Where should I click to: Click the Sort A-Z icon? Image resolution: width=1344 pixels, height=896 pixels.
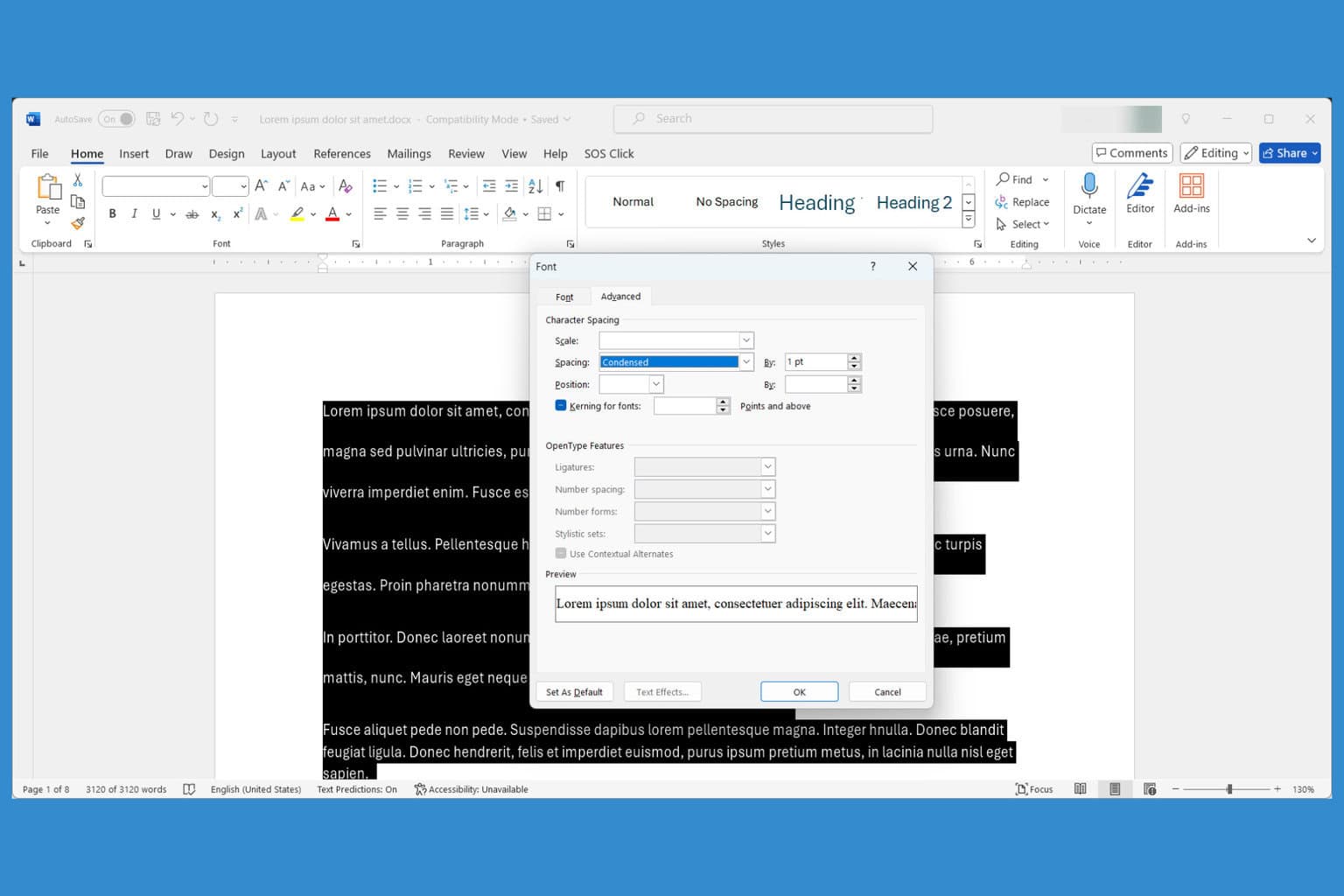click(x=535, y=185)
